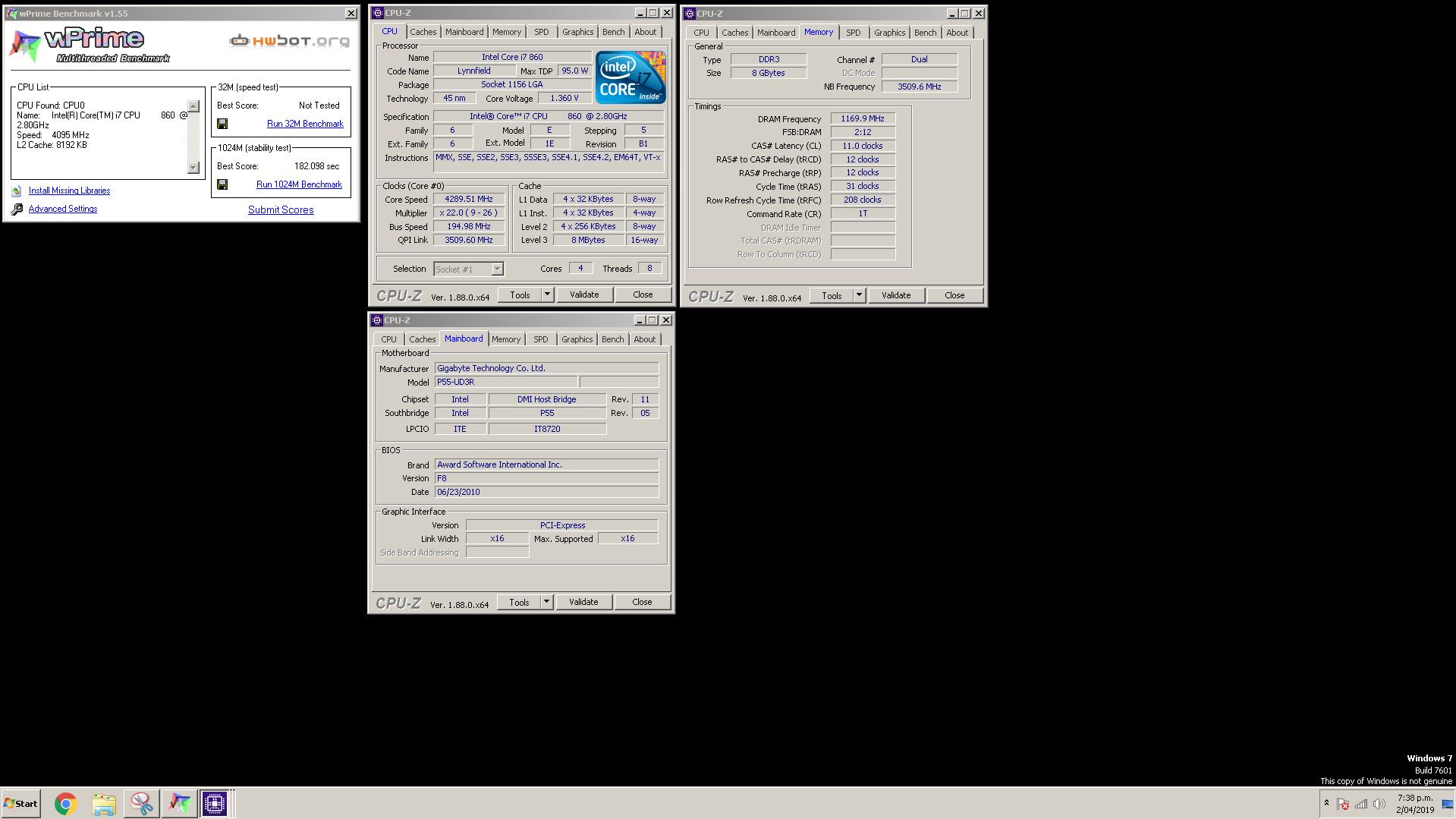
Task: Select CPU-Z icon in the taskbar
Action: [215, 804]
